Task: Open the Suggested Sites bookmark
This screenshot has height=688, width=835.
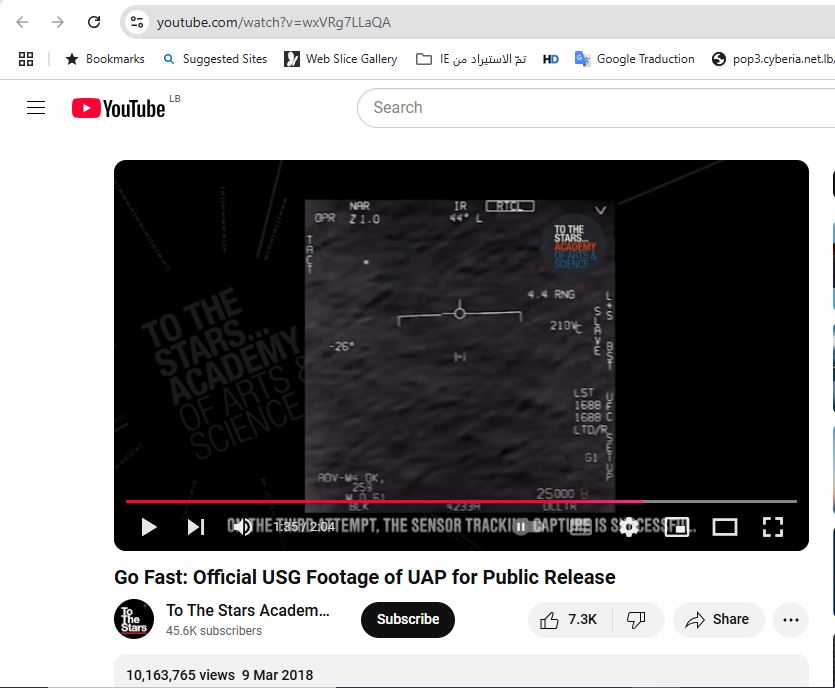Action: click(x=214, y=59)
